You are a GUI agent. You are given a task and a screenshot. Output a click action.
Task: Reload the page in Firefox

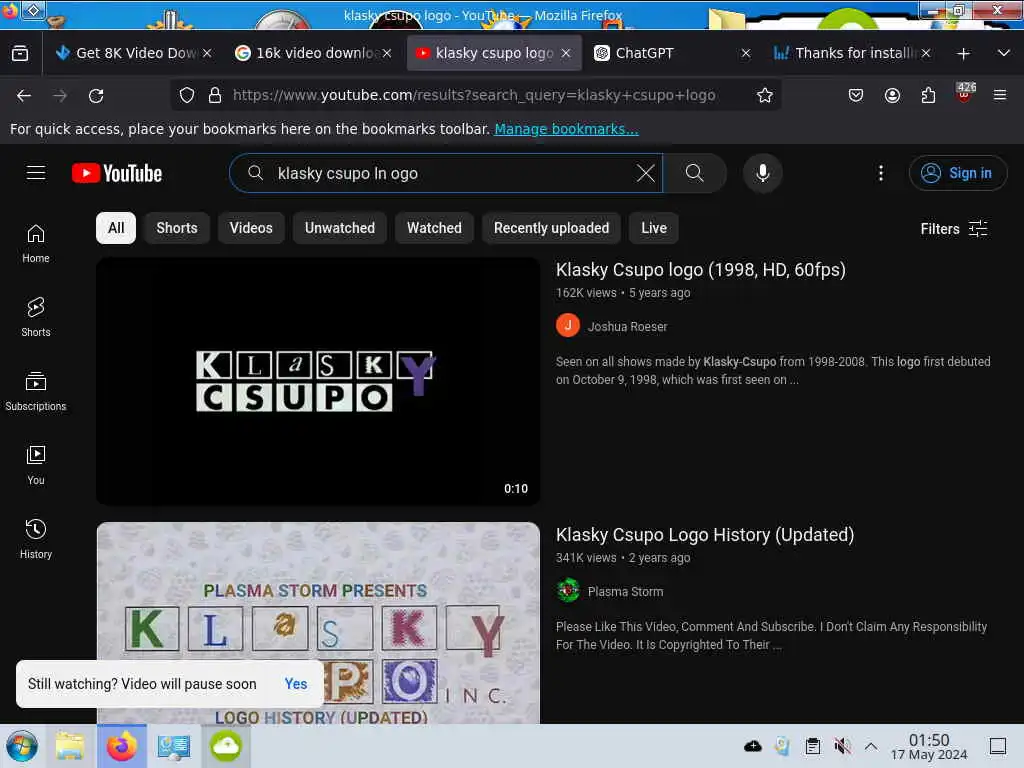(x=96, y=96)
